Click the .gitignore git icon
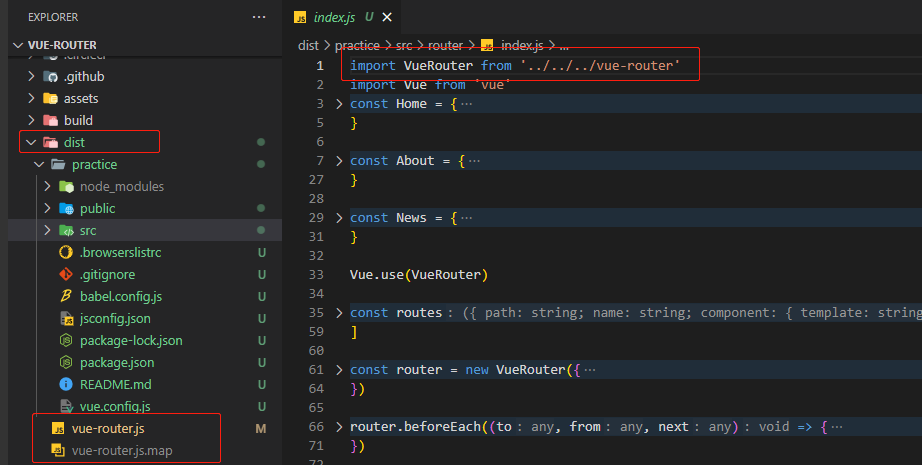 tap(67, 274)
